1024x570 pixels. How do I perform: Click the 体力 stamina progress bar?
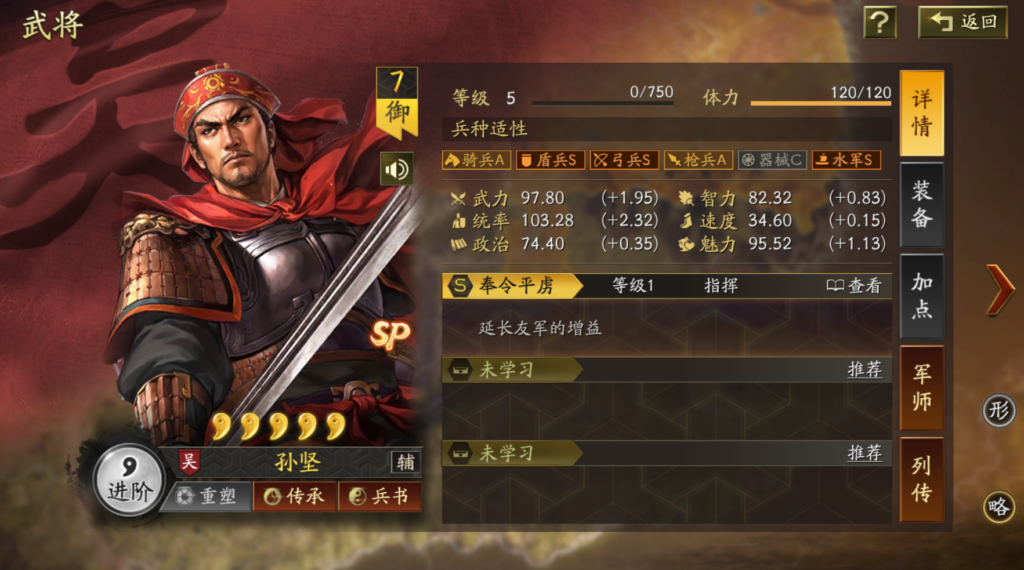pos(821,103)
